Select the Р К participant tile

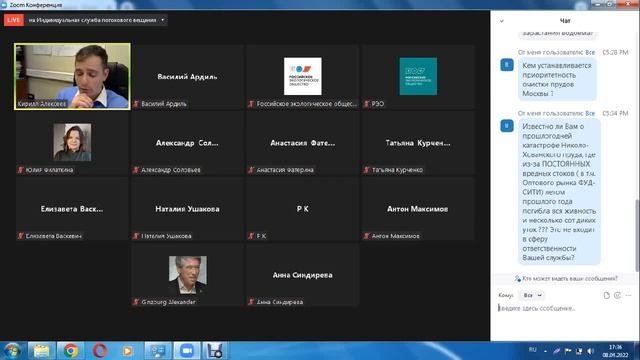click(302, 209)
